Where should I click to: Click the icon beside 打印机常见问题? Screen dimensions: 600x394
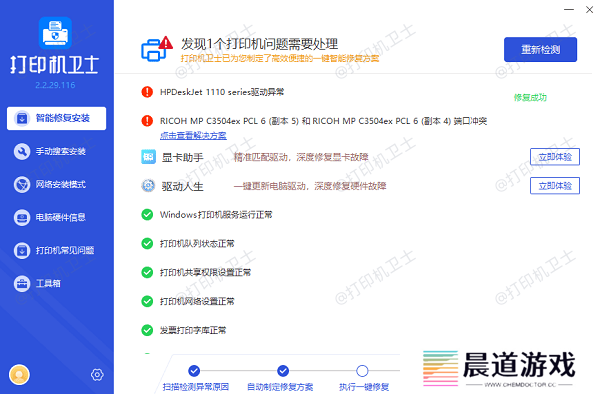pos(22,251)
